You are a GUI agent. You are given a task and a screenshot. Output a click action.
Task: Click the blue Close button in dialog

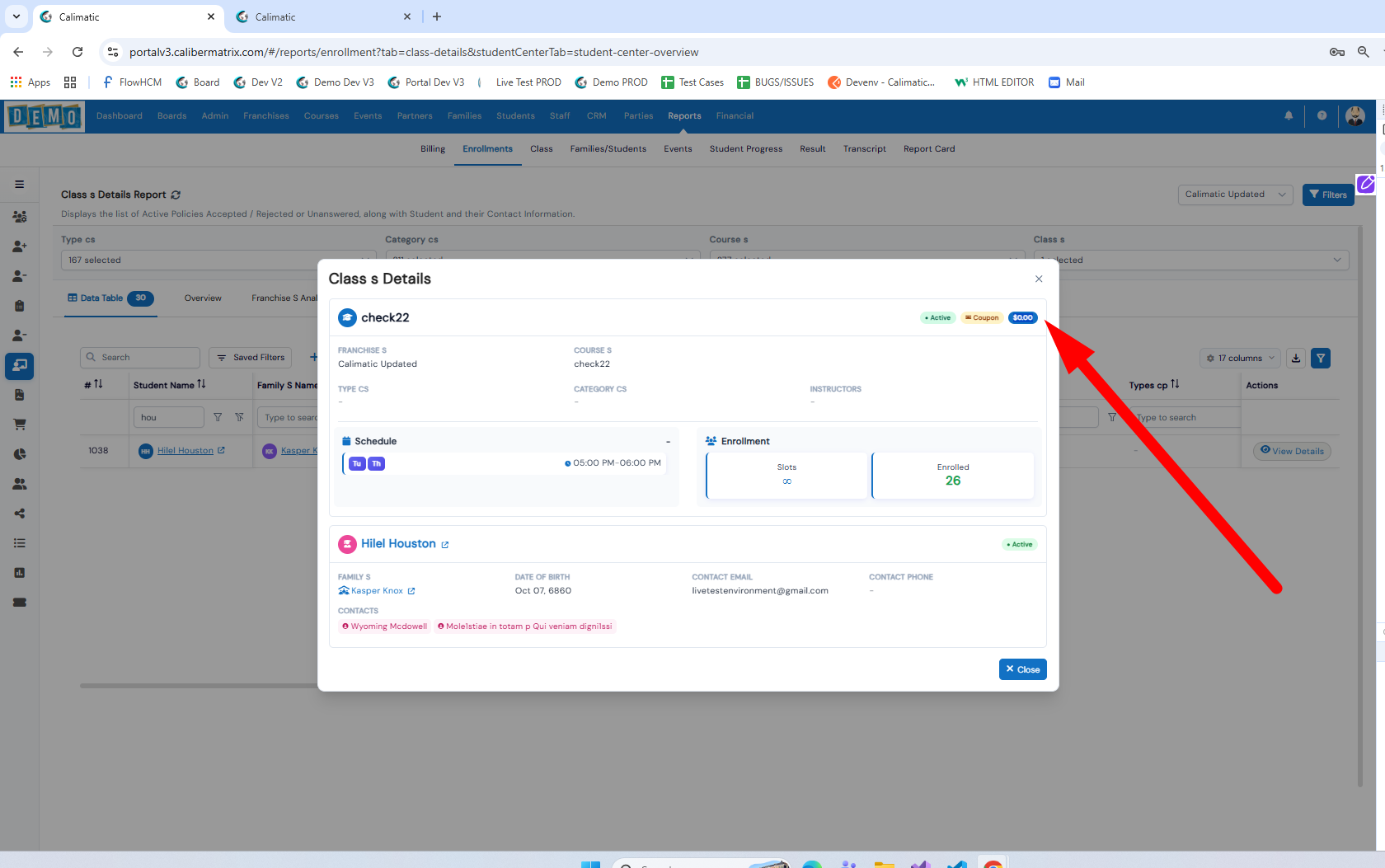pos(1022,669)
